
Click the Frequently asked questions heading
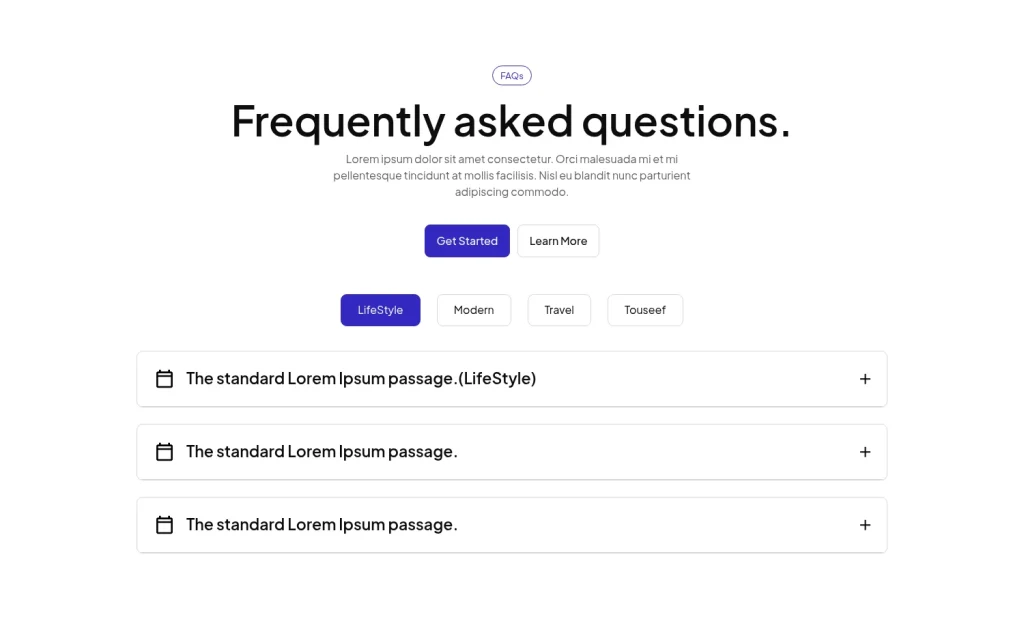511,121
